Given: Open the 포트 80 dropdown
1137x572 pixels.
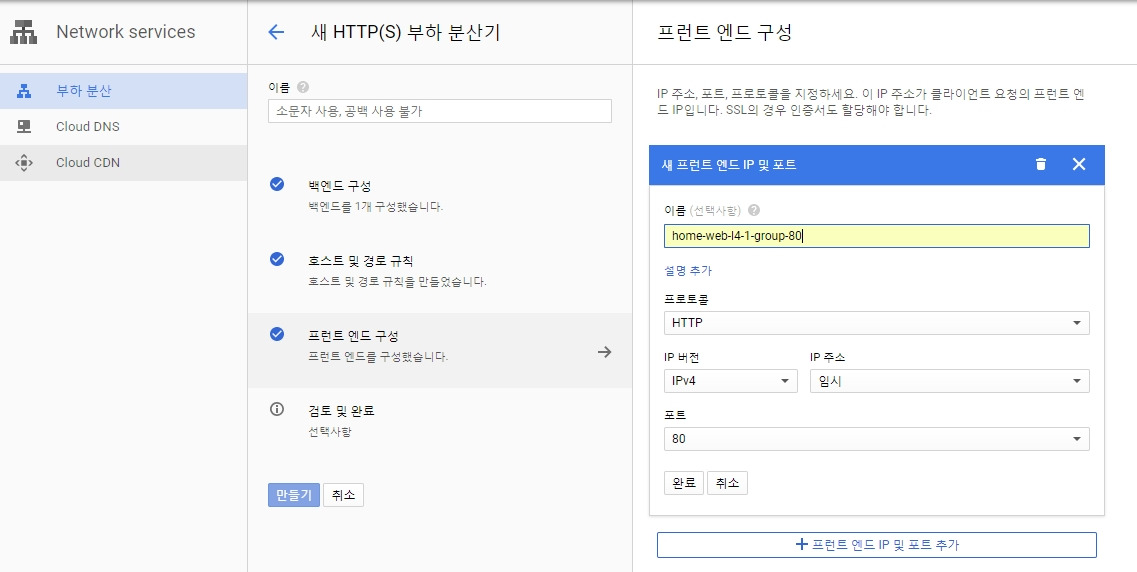Looking at the screenshot, I should tap(876, 439).
